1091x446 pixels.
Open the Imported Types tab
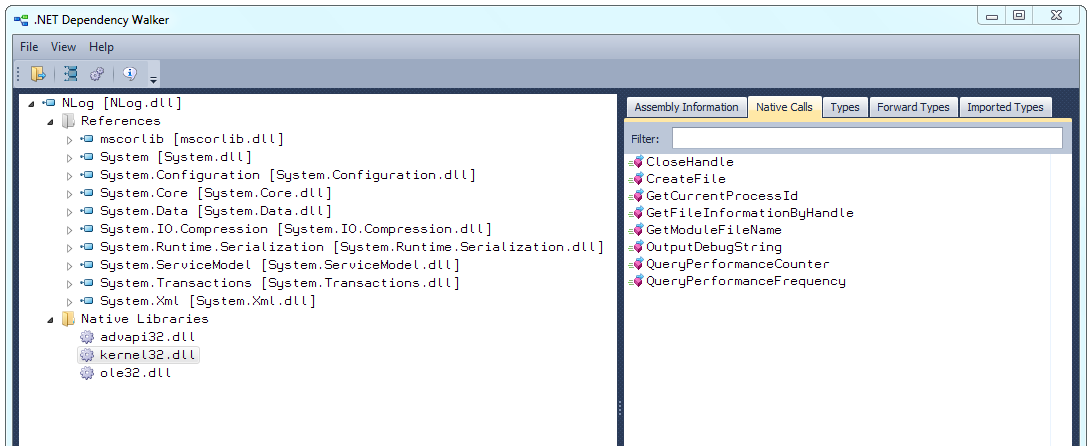[x=1005, y=107]
